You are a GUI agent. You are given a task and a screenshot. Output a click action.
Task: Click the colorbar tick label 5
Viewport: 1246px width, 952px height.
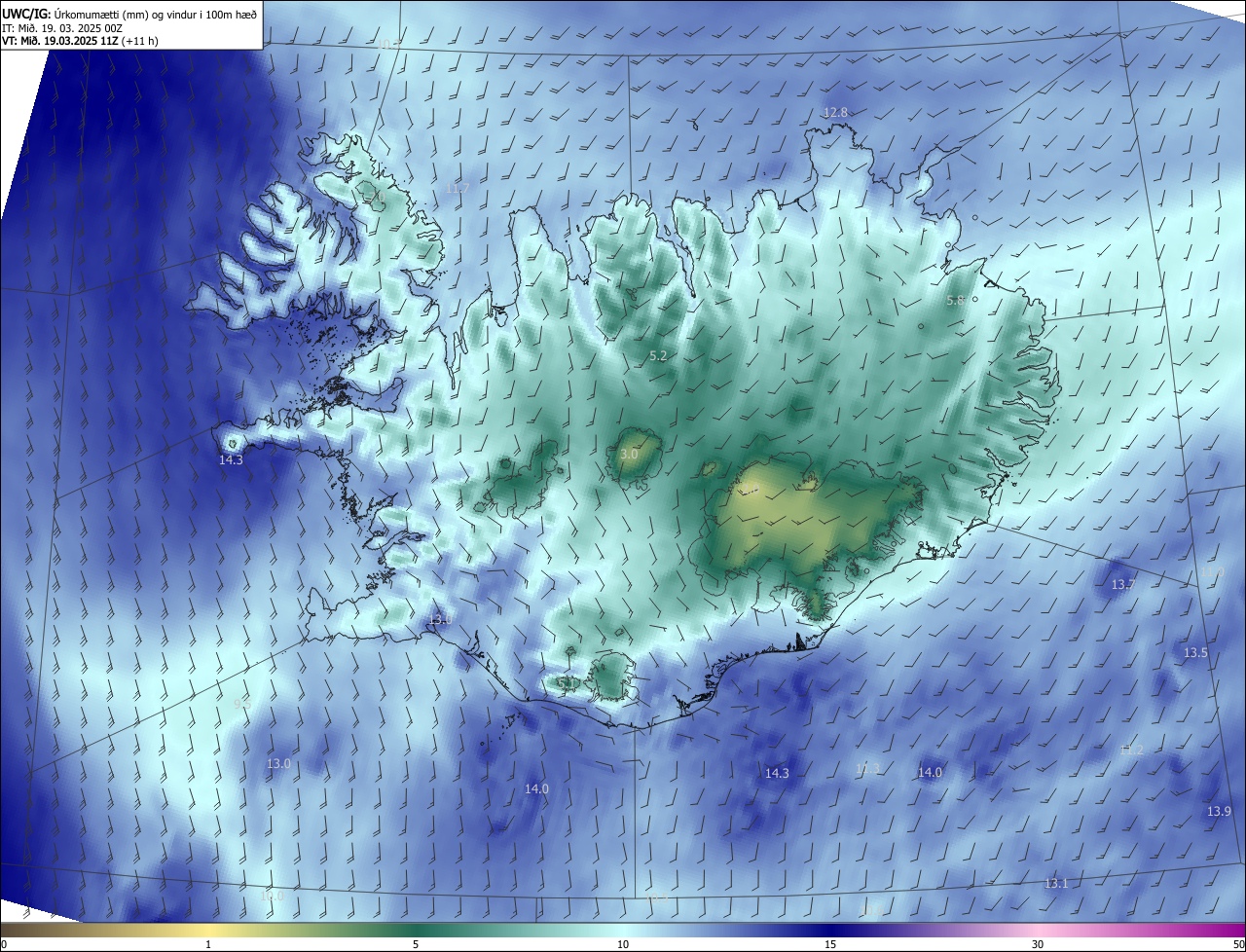pos(416,944)
